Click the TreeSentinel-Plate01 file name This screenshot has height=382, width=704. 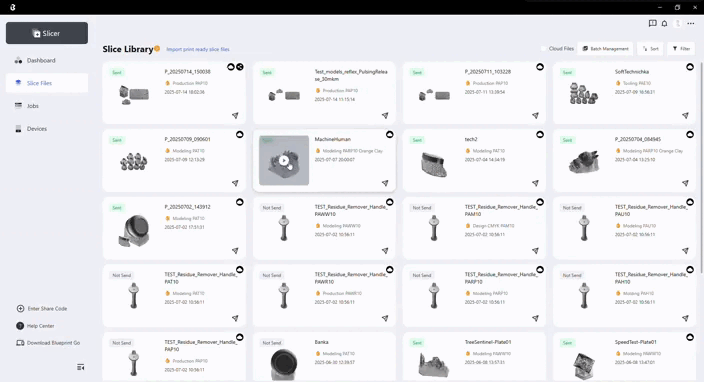tap(488, 342)
